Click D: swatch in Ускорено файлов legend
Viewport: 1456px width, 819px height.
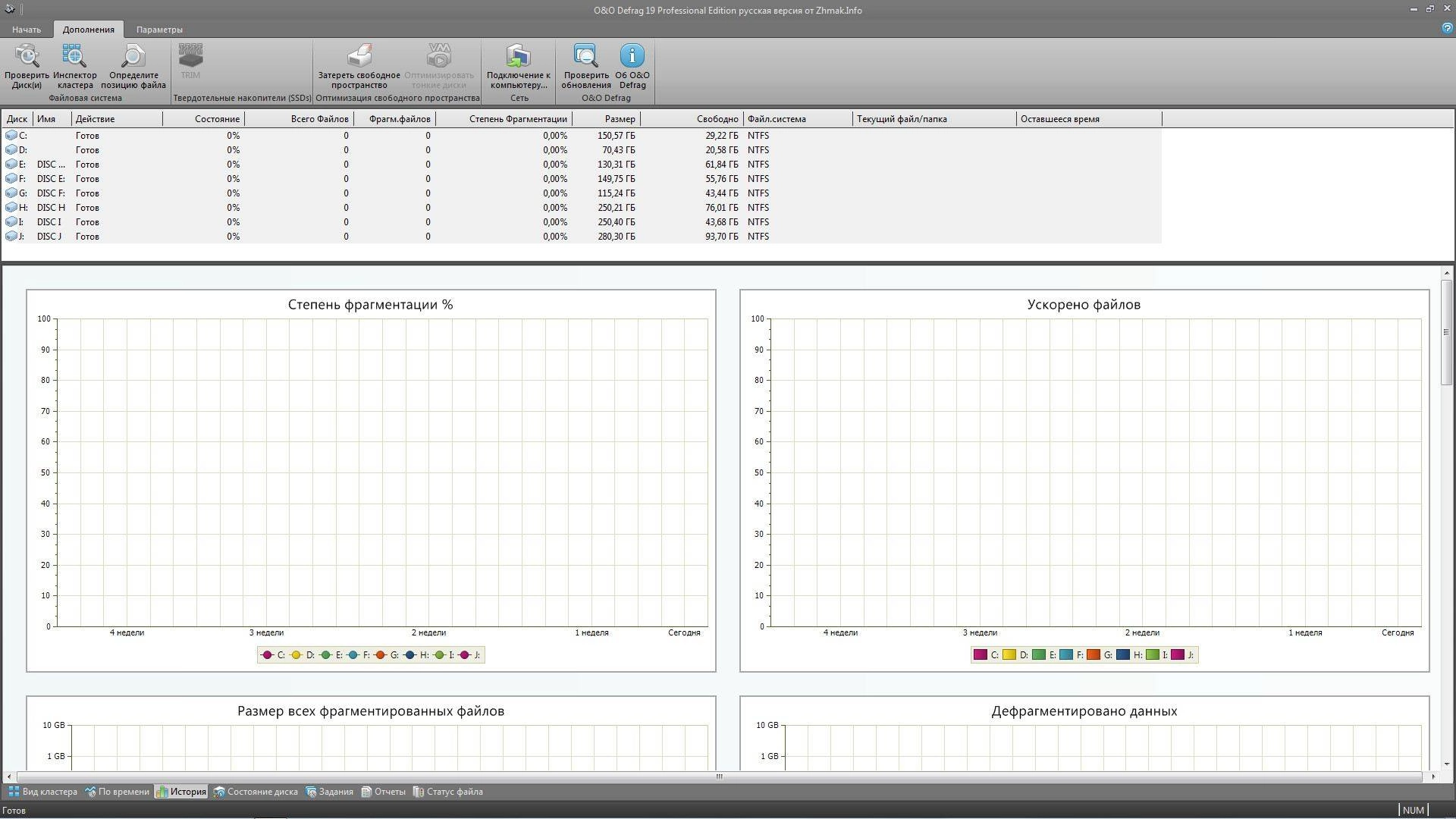1009,655
